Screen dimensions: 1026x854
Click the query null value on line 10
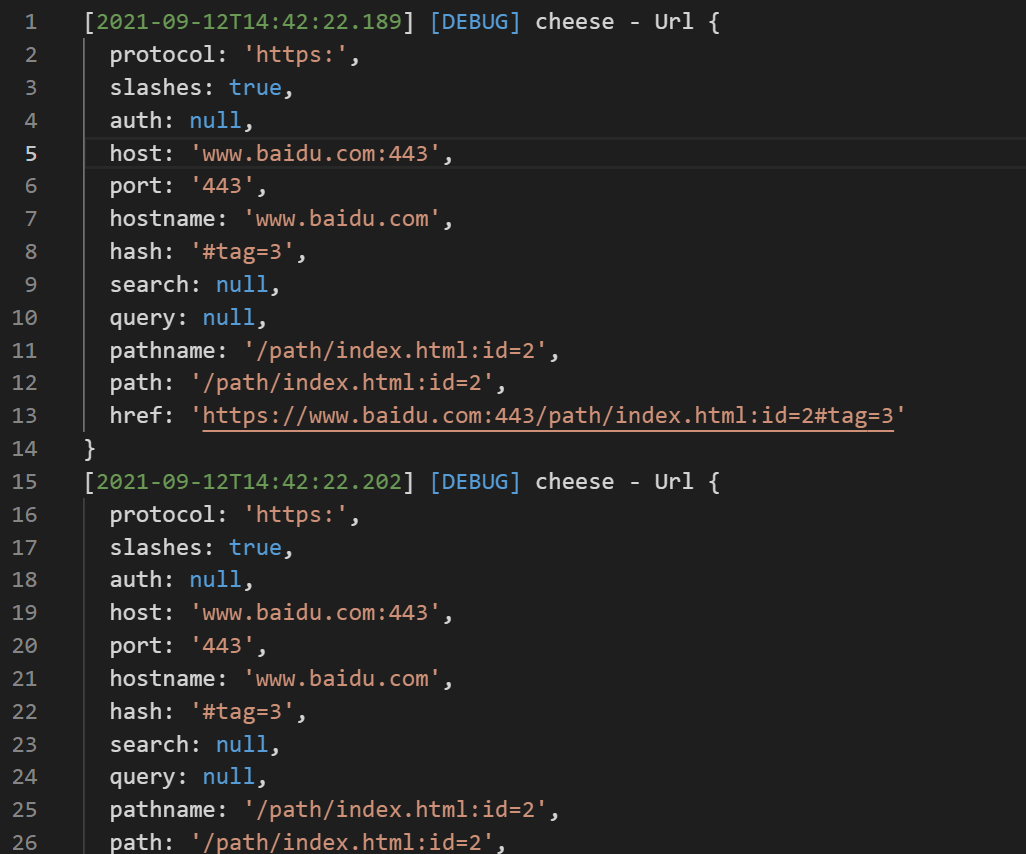tap(228, 318)
